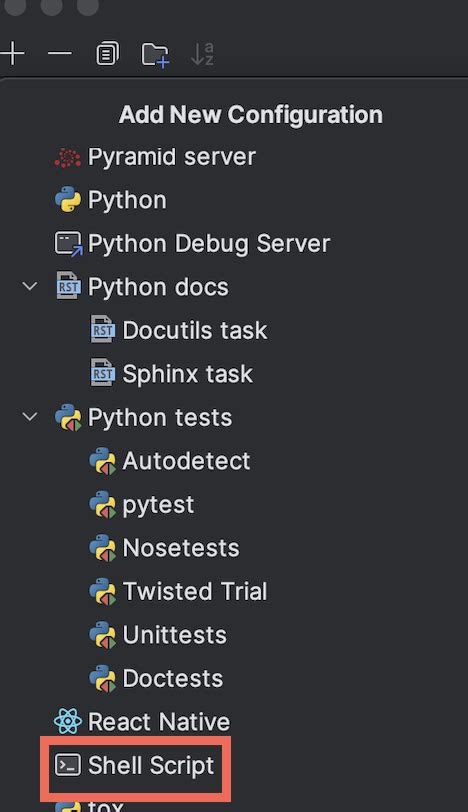
Task: Select the Python docs group label
Action: [158, 287]
